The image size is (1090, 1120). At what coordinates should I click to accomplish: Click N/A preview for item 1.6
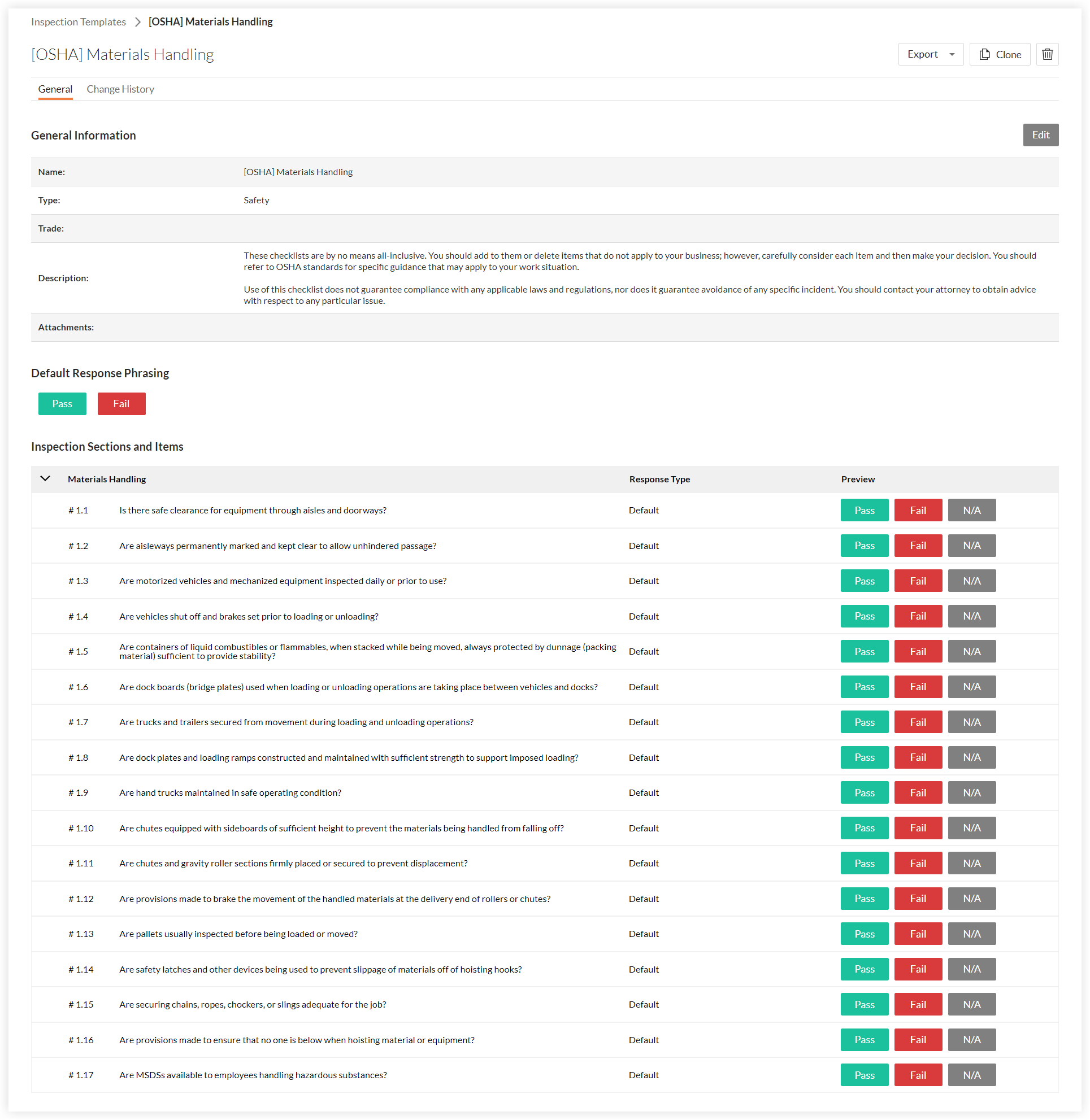pyautogui.click(x=971, y=687)
